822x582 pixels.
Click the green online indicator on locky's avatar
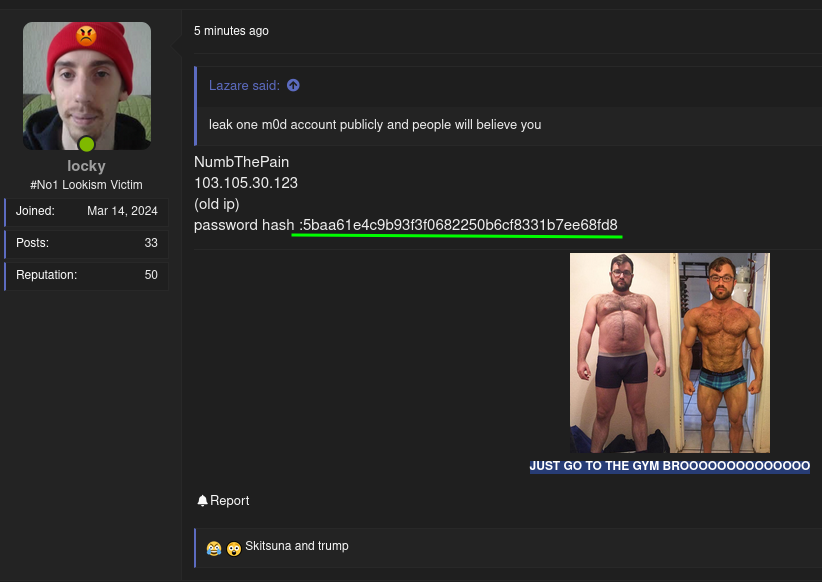(x=86, y=144)
